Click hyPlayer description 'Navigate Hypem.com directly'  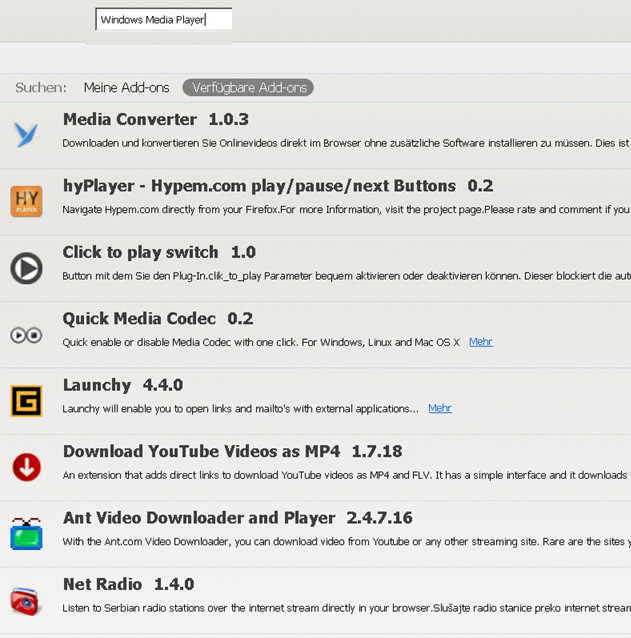click(x=346, y=210)
